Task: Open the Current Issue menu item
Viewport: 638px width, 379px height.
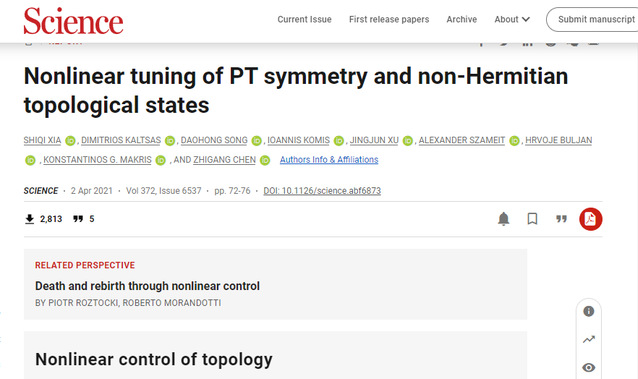Action: click(x=304, y=19)
